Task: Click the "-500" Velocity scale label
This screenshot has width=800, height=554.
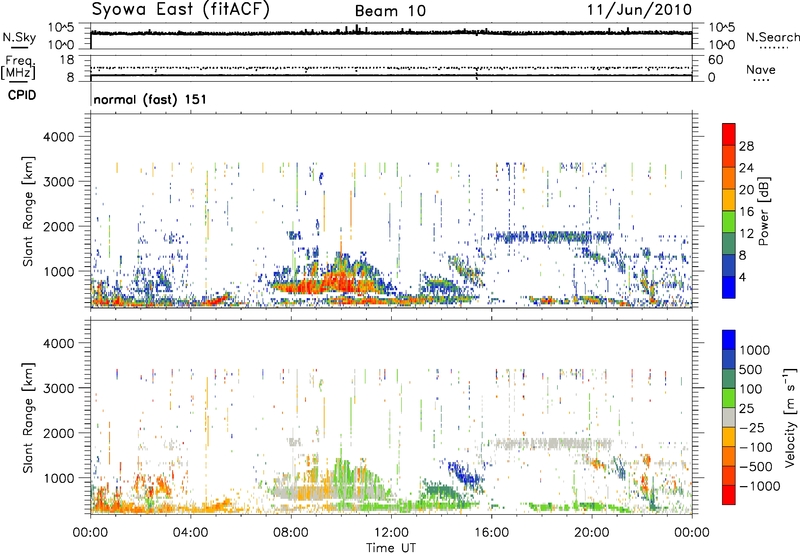Action: coord(756,466)
